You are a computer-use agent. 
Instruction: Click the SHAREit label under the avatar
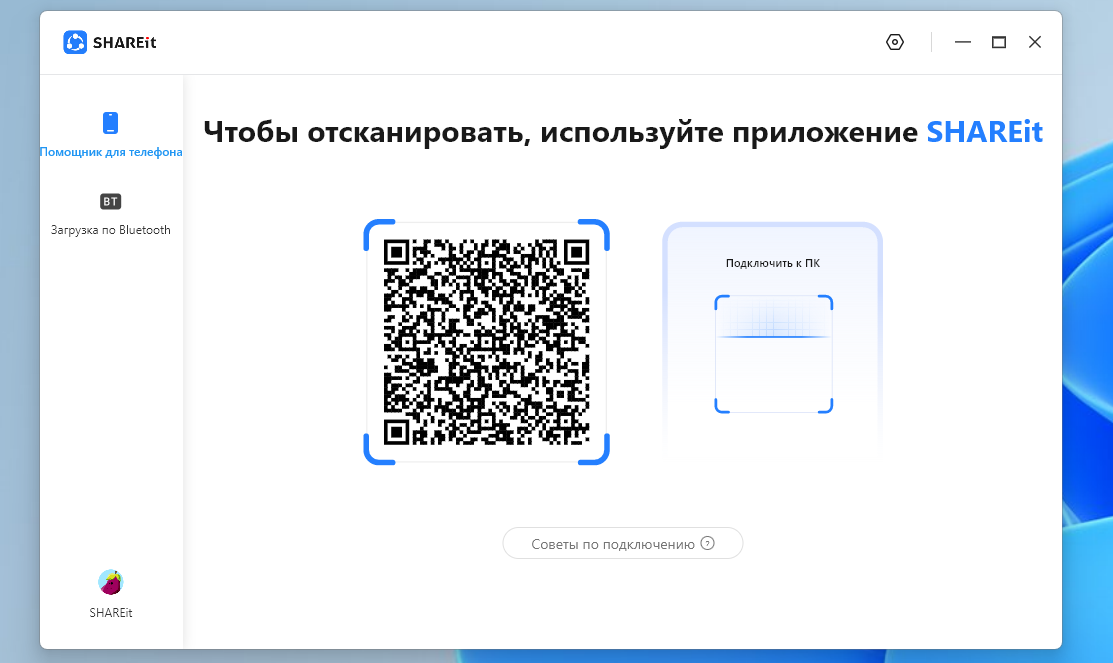(111, 613)
